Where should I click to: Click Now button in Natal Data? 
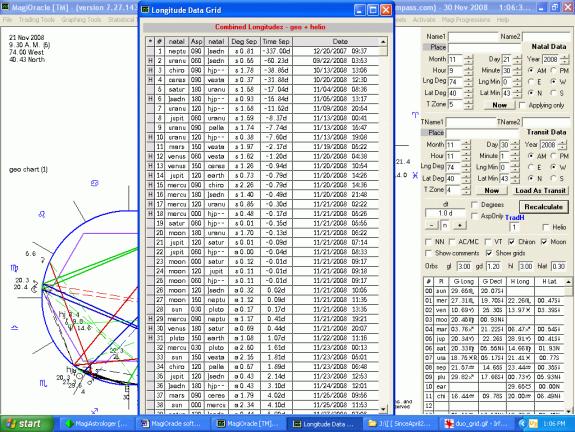(x=499, y=105)
